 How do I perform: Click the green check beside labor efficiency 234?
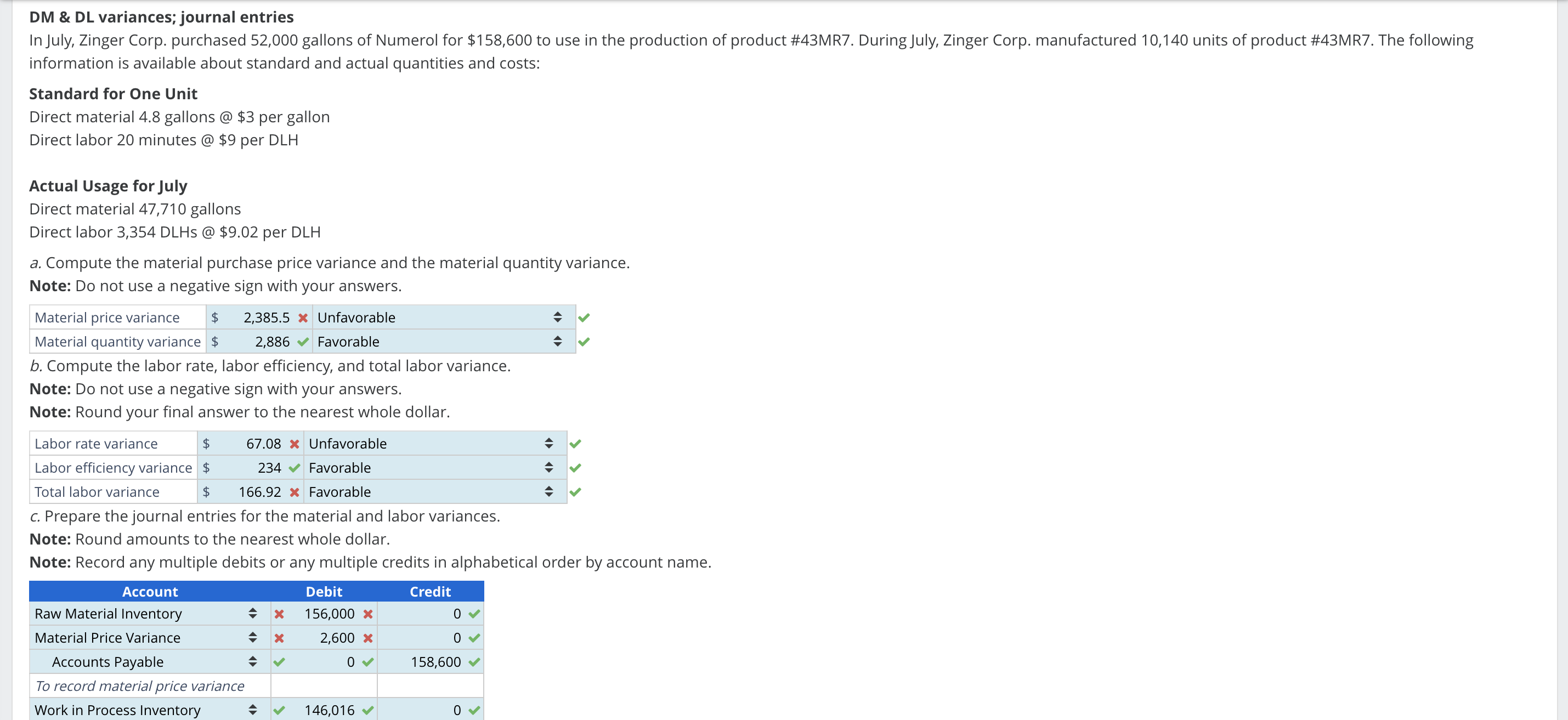(x=294, y=468)
